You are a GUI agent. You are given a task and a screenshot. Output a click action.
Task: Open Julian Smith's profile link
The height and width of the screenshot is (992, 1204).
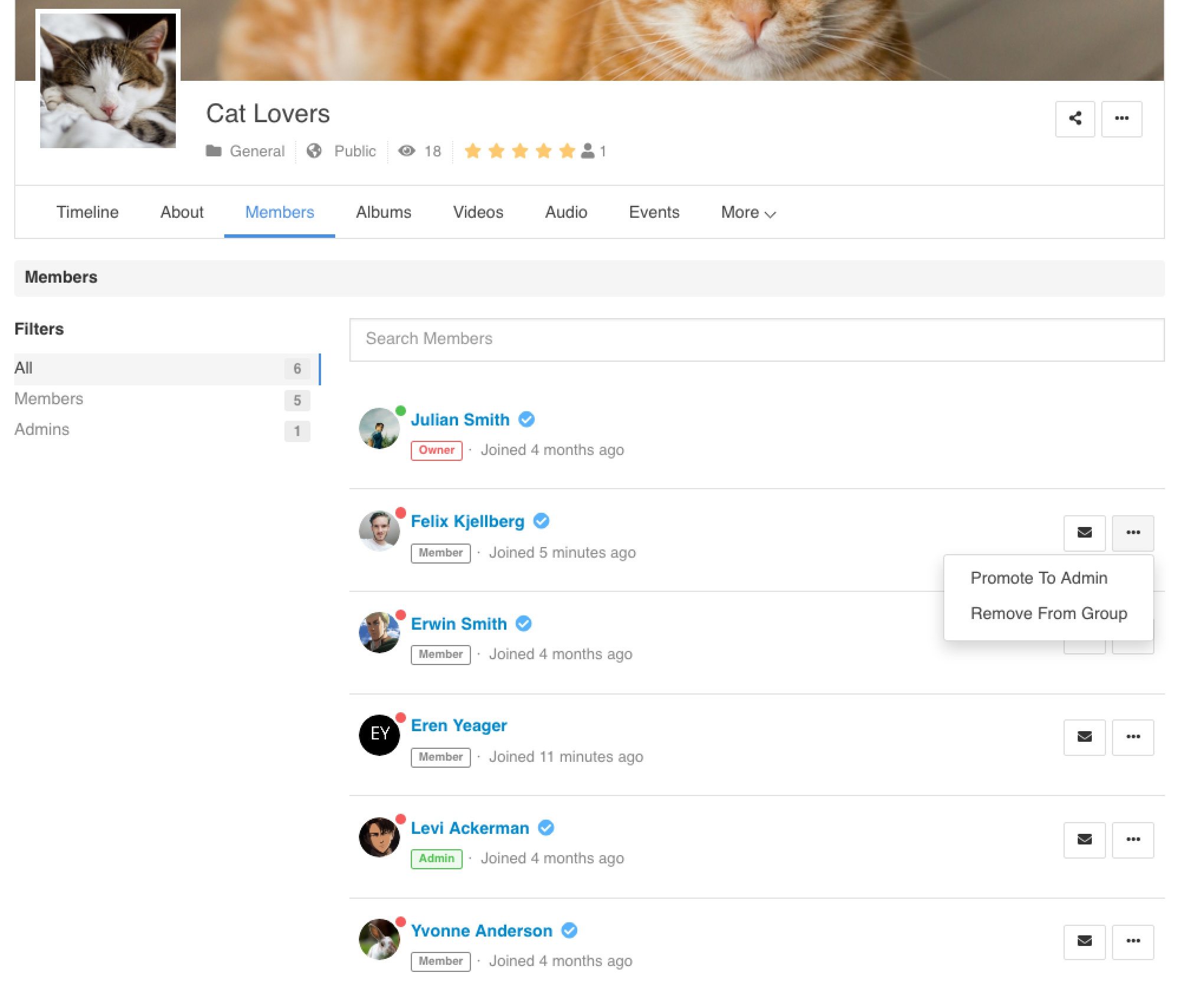click(460, 420)
